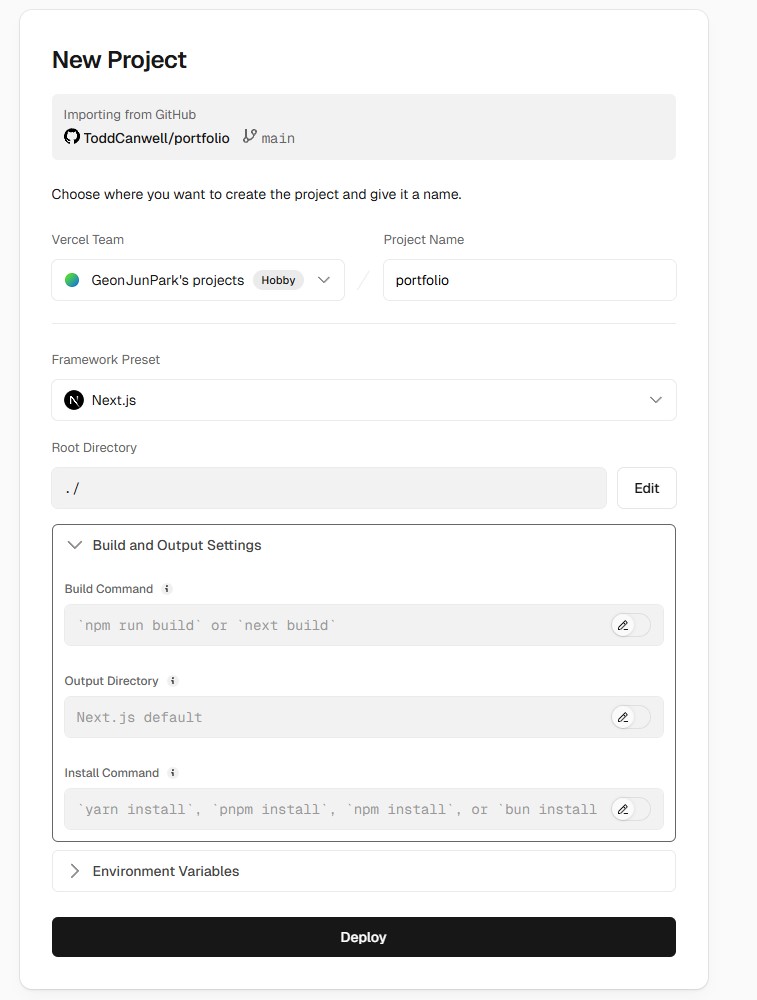Click the Next.js logo icon
757x1000 pixels.
coord(74,400)
